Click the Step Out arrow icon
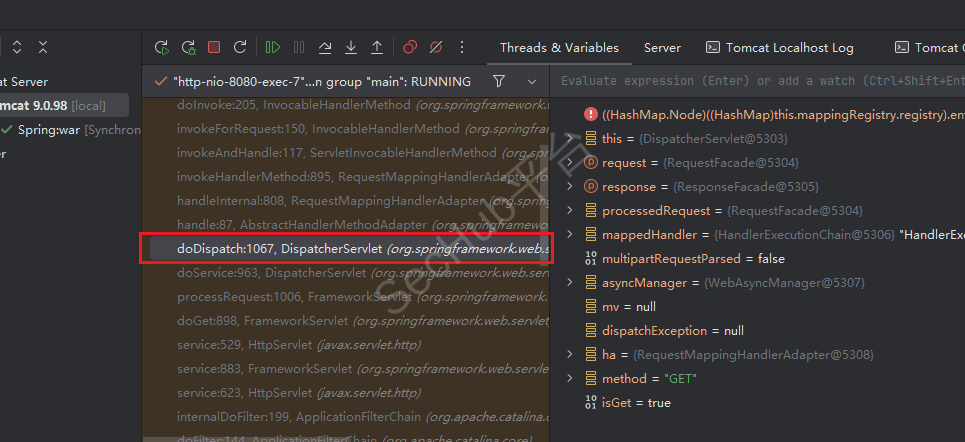Image resolution: width=965 pixels, height=442 pixels. [x=377, y=47]
